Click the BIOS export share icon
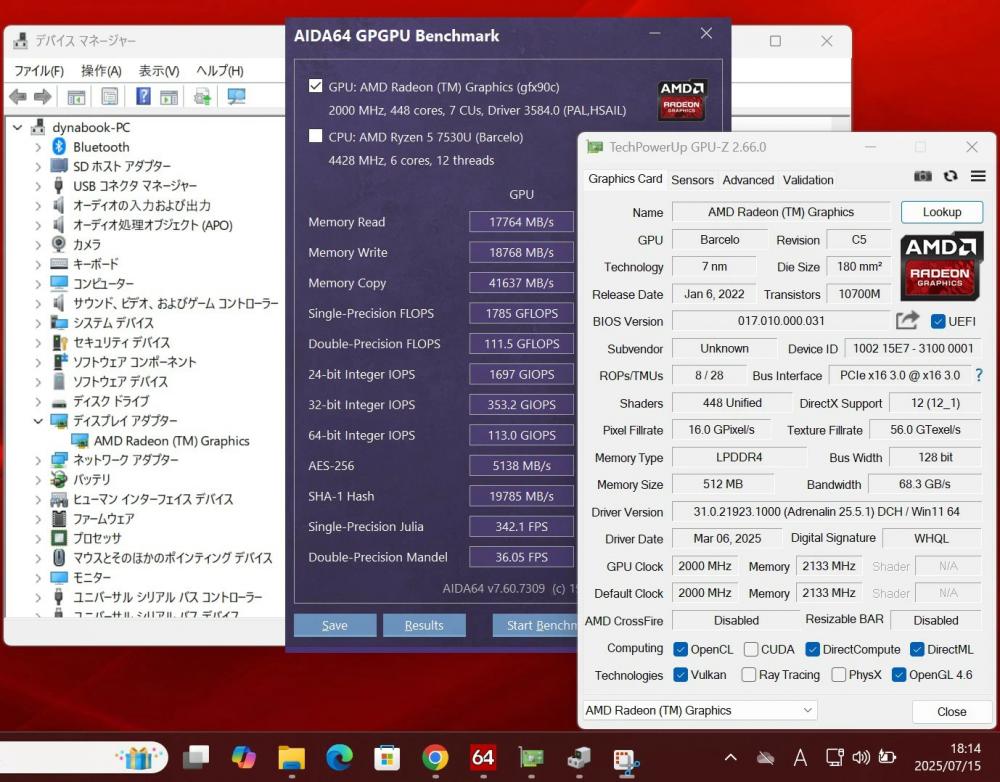Screen dimensions: 1000x782 [x=907, y=321]
